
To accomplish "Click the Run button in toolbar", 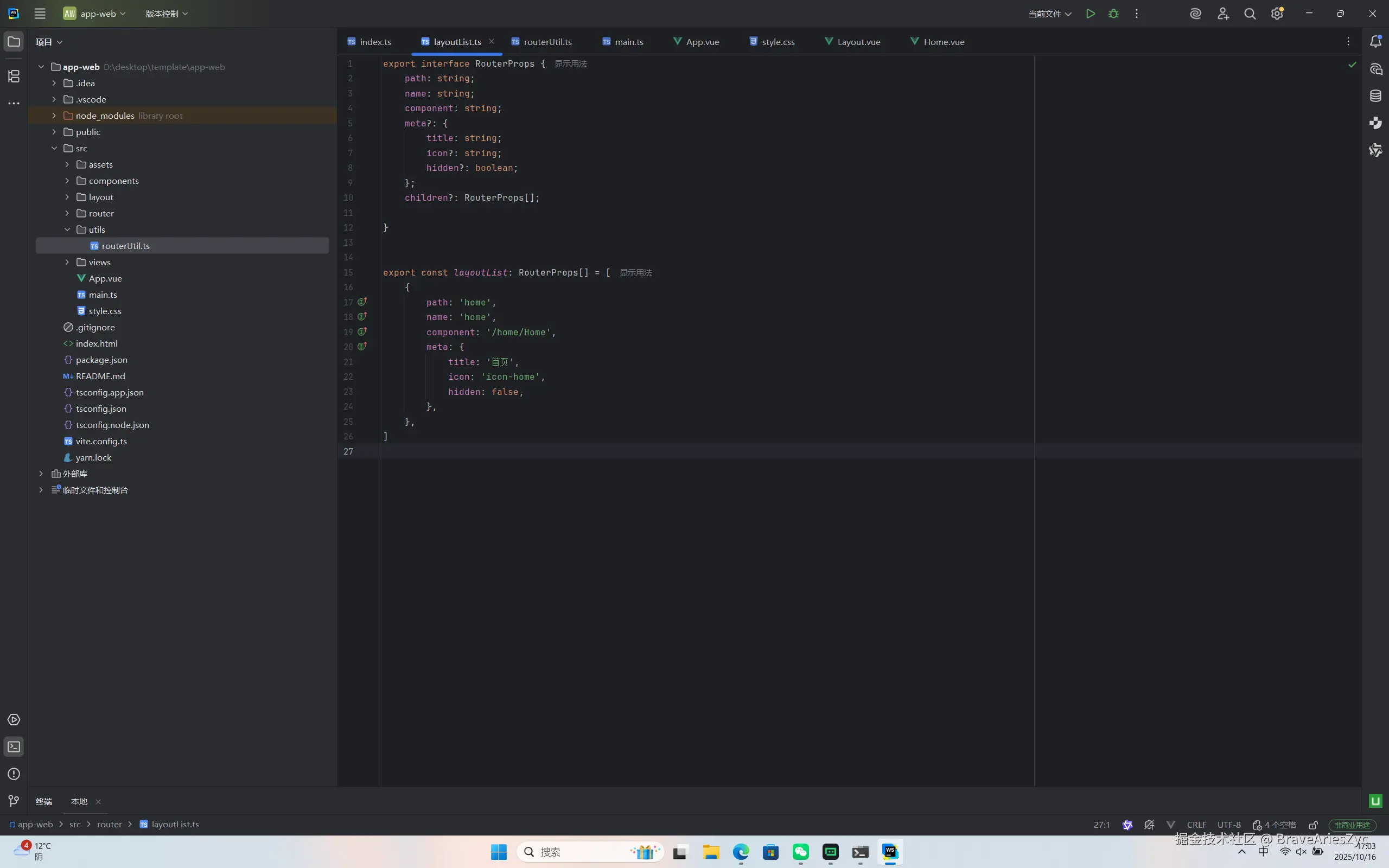I will click(x=1090, y=14).
